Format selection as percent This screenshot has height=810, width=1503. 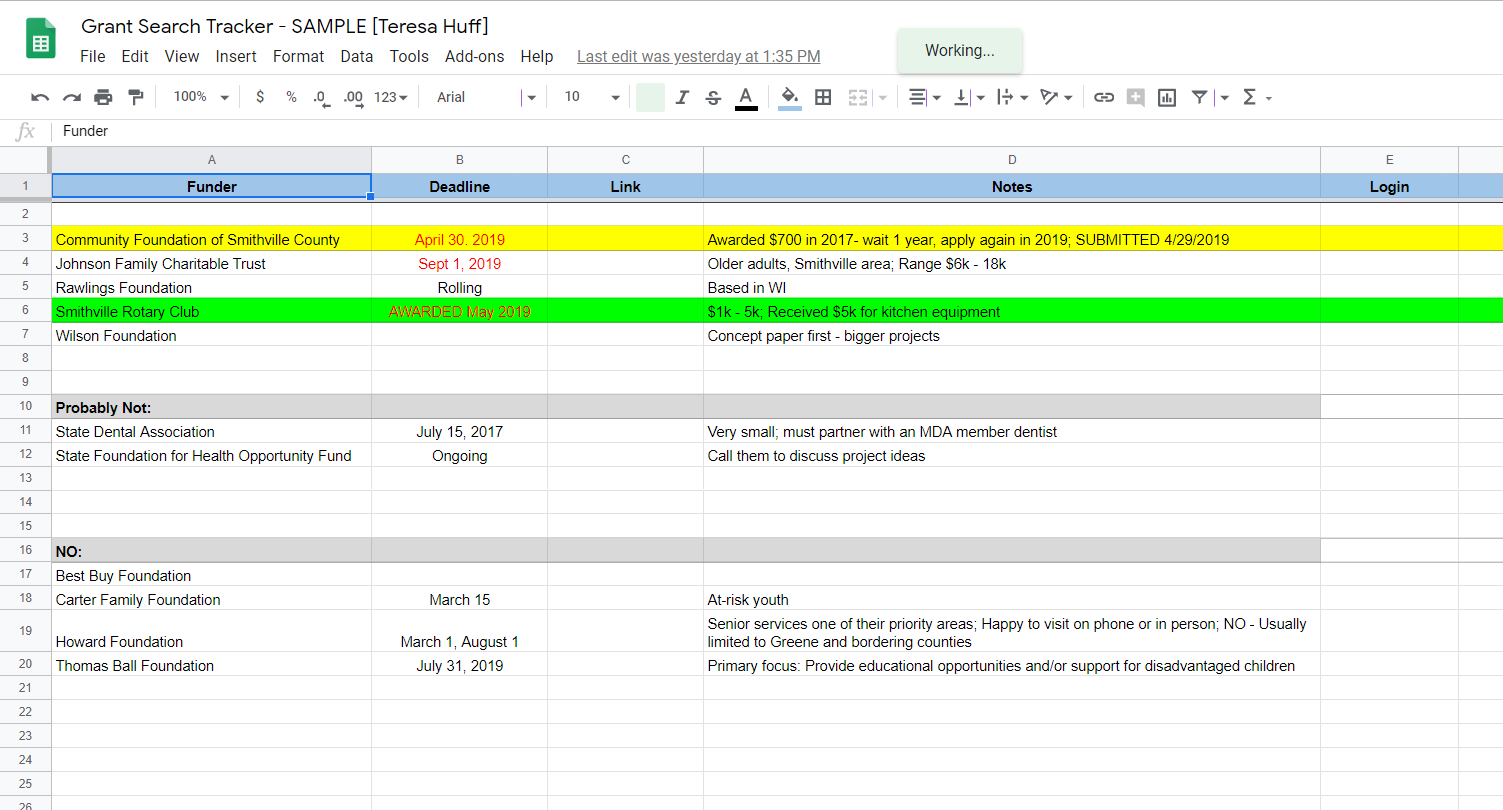291,97
